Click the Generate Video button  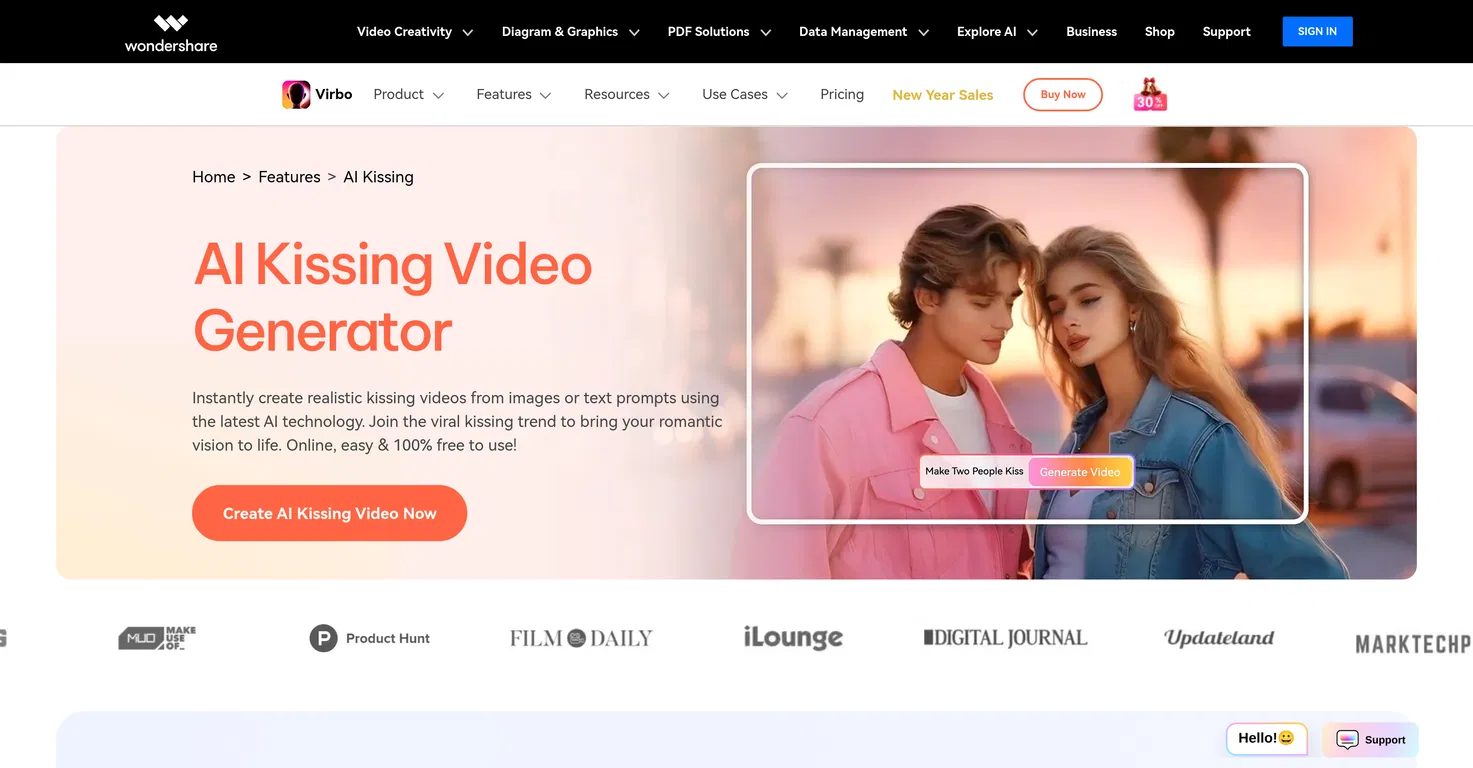[x=1080, y=472]
